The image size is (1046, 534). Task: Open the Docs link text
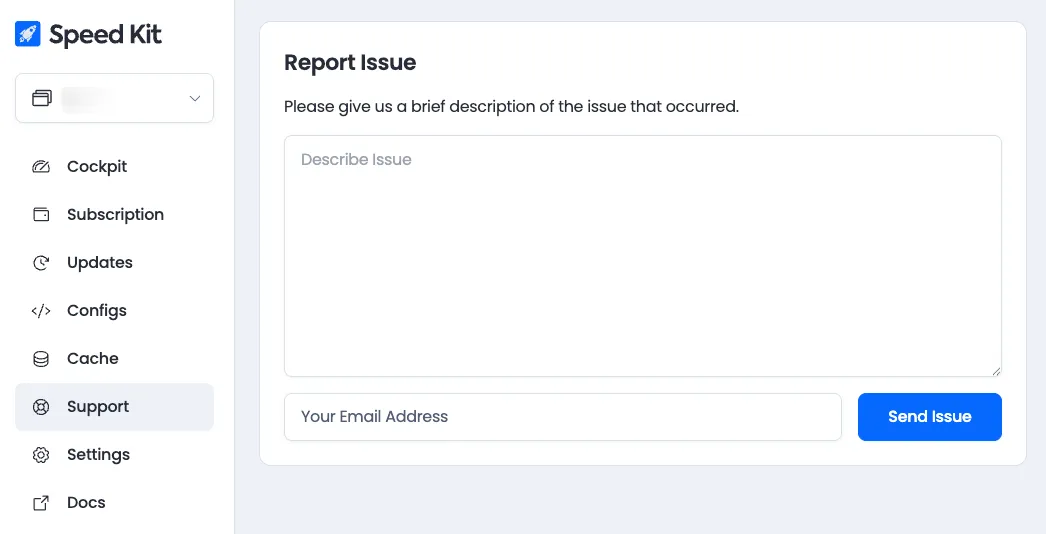click(86, 503)
